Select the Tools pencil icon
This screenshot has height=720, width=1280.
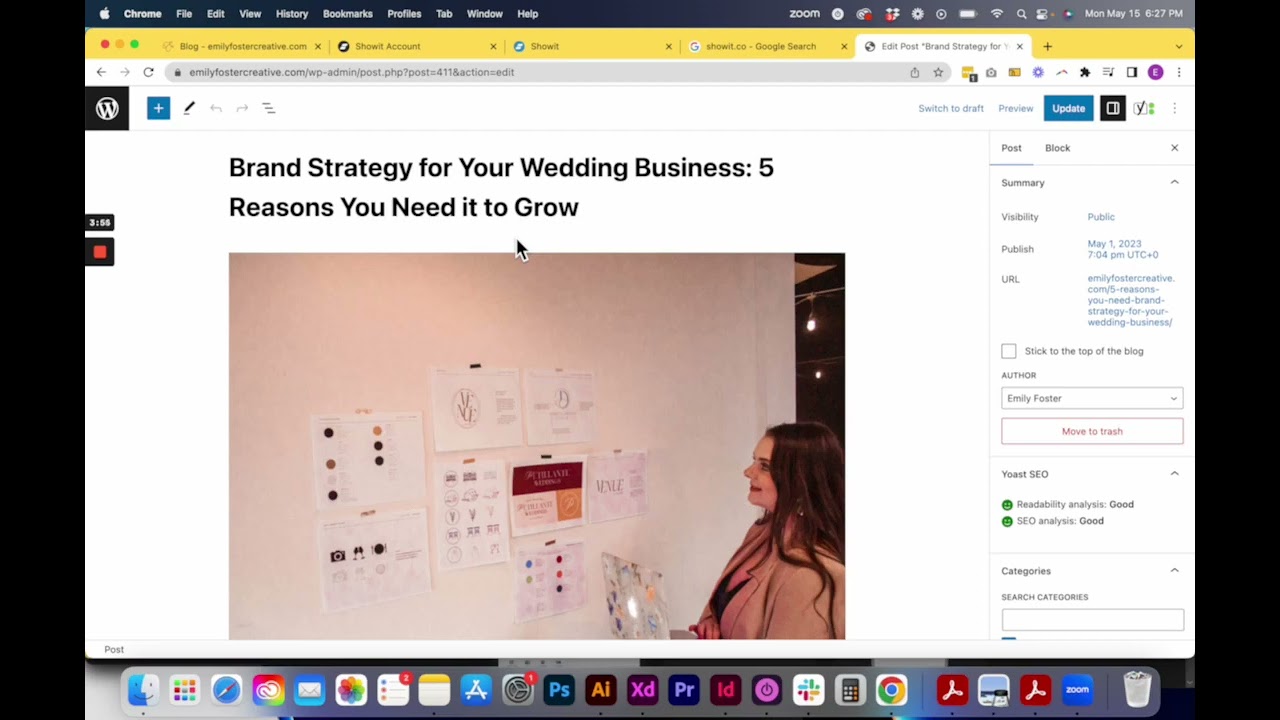189,108
